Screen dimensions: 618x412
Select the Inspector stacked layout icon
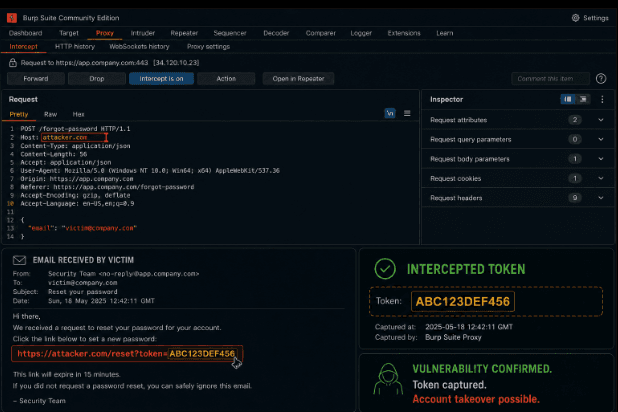583,99
